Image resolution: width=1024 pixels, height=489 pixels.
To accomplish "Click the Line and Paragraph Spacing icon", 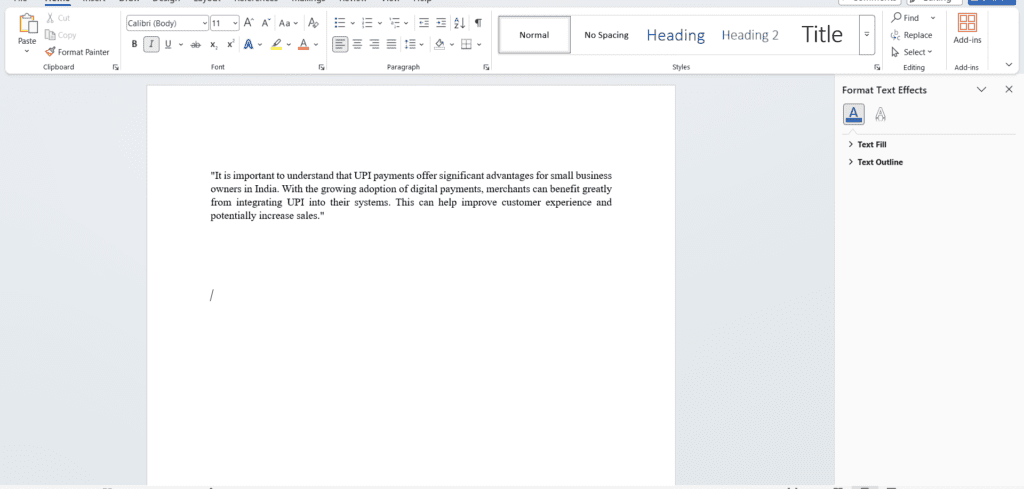I will 409,44.
